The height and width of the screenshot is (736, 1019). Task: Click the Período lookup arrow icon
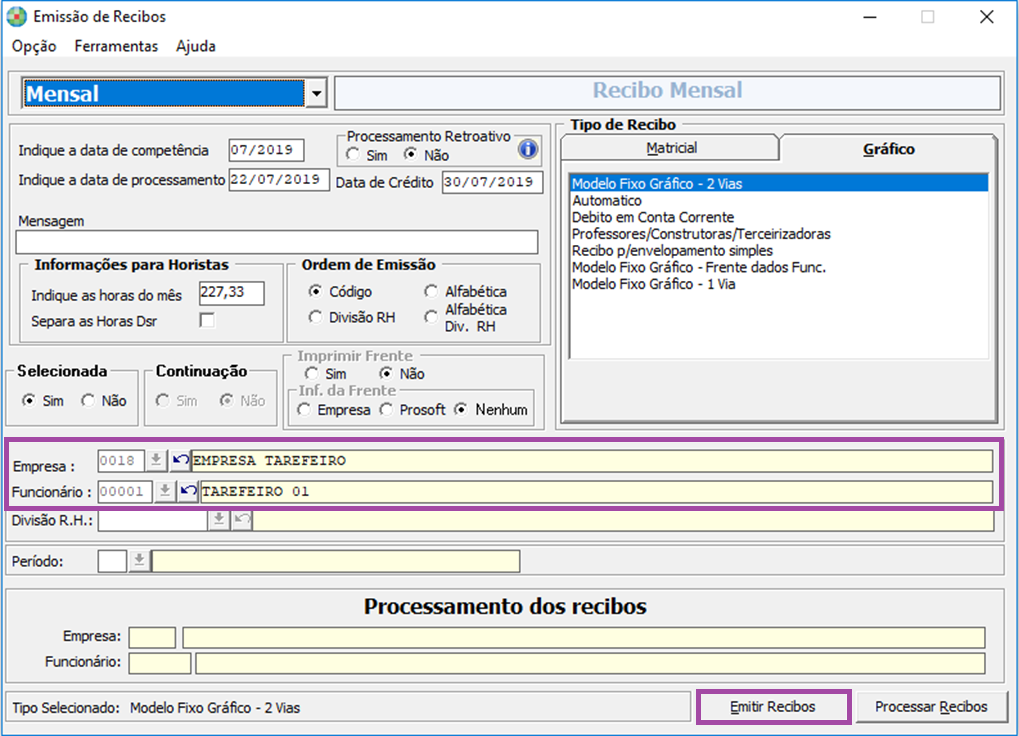tap(139, 561)
